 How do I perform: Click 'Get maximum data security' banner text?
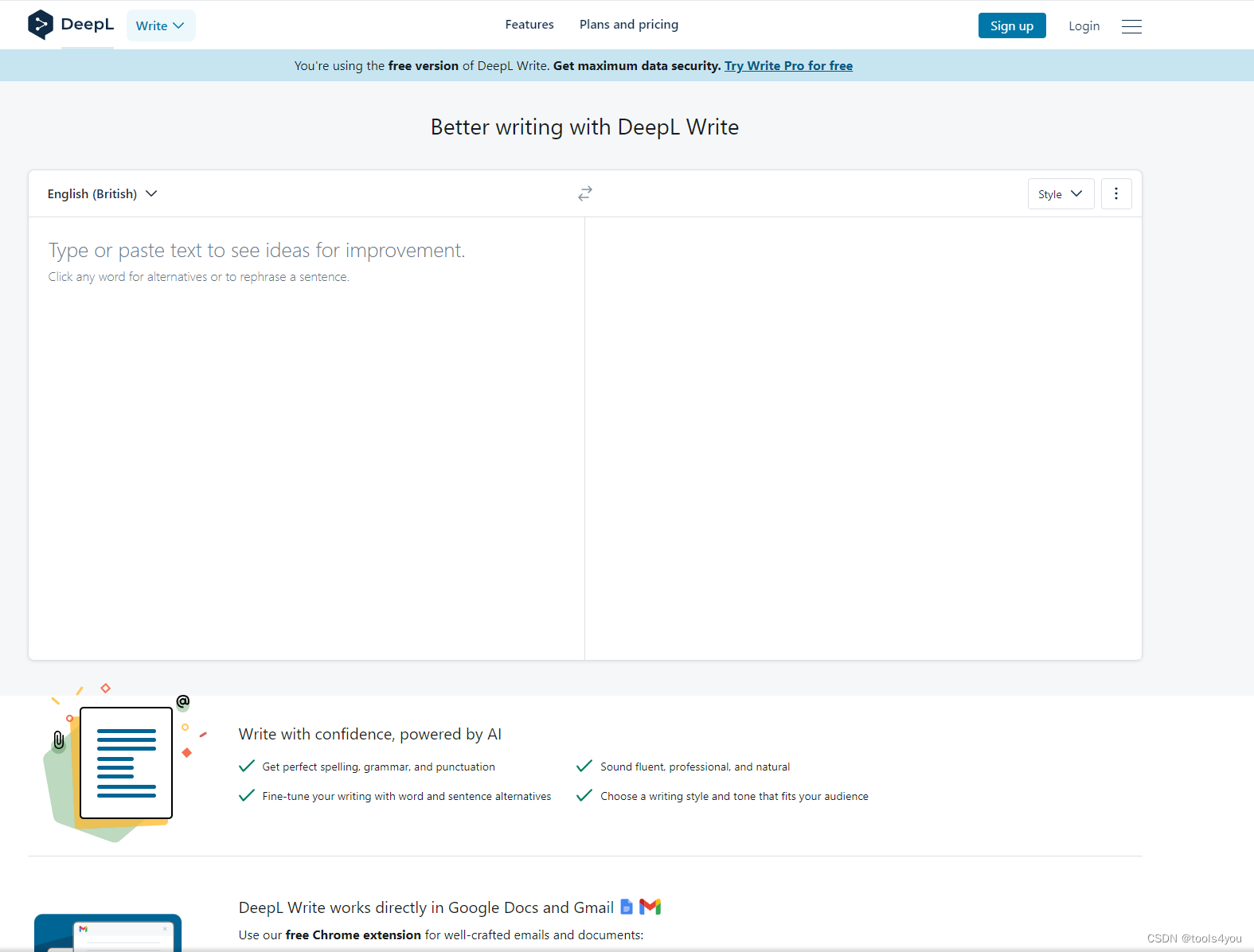[637, 65]
